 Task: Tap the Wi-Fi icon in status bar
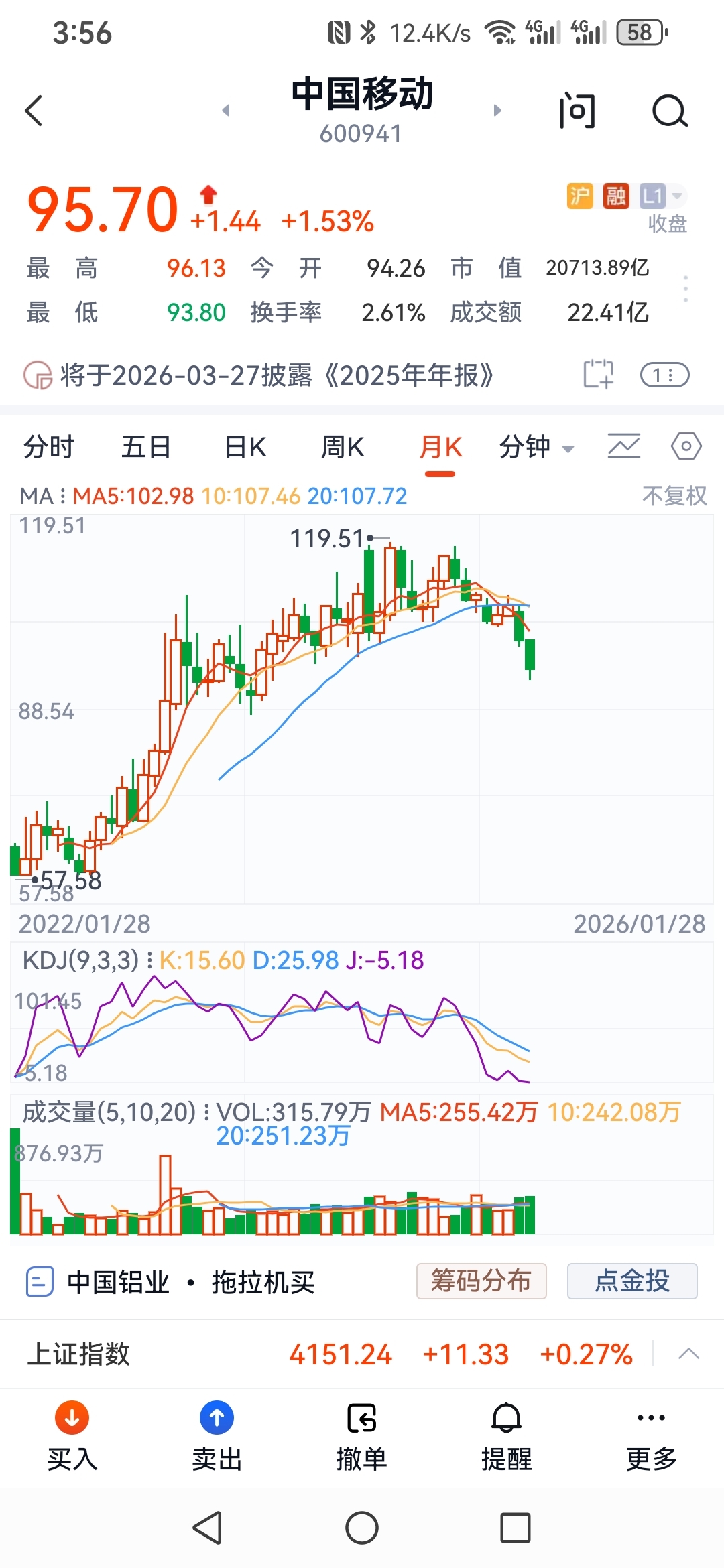click(500, 32)
